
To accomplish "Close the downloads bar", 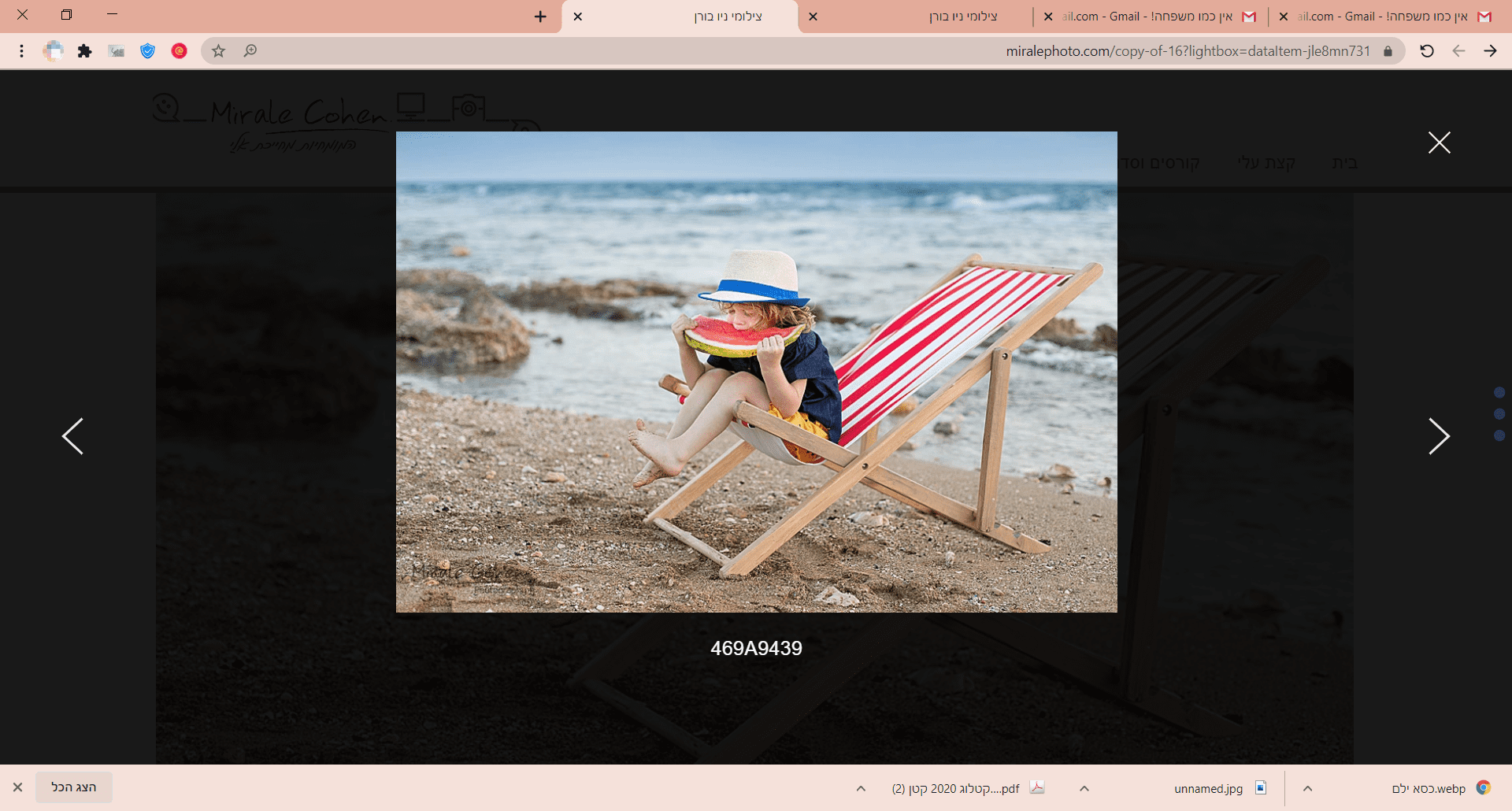I will (17, 787).
